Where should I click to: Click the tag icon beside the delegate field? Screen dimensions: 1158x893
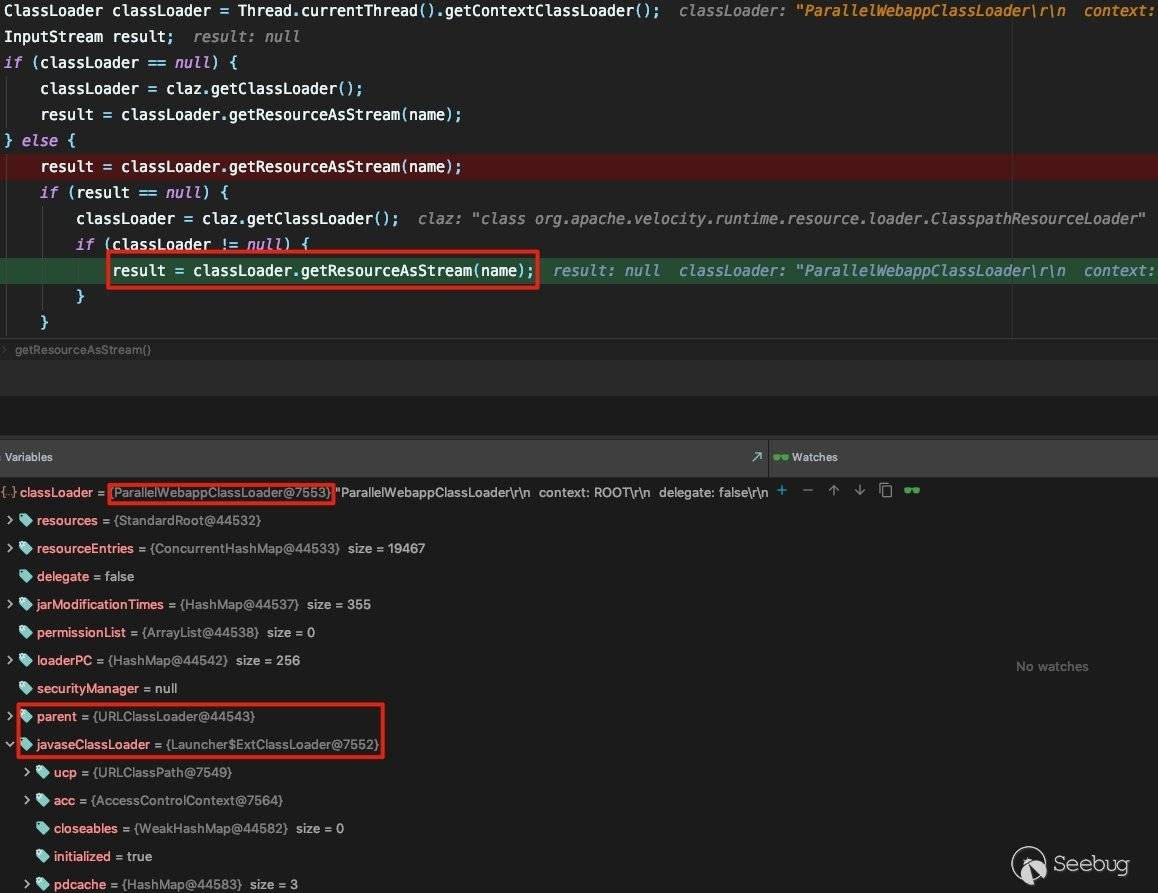tap(26, 576)
